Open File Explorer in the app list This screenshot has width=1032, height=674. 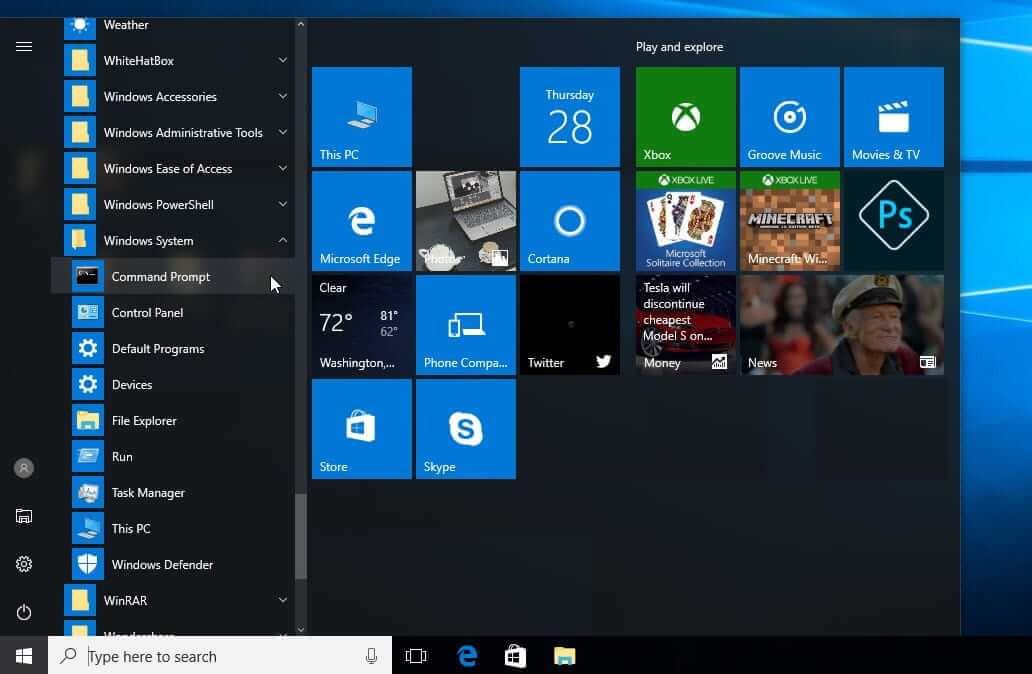coord(172,421)
